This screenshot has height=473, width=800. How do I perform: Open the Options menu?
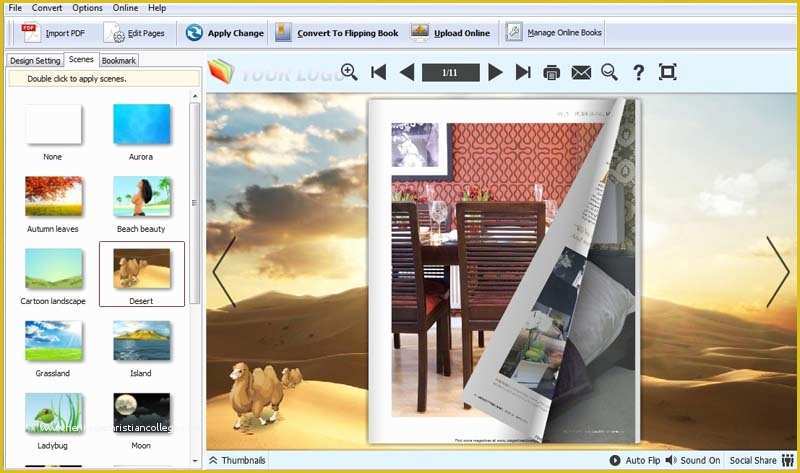tap(87, 8)
